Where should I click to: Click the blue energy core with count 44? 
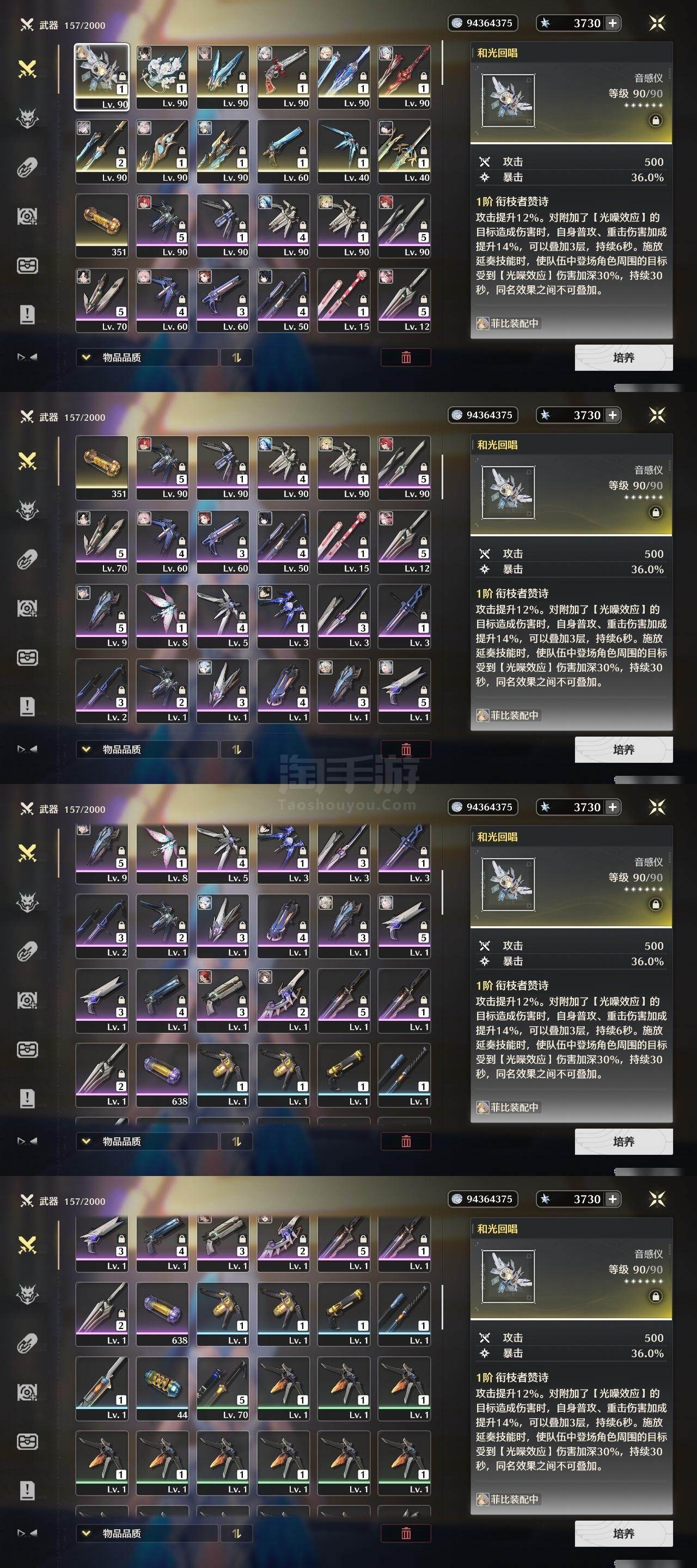162,1388
